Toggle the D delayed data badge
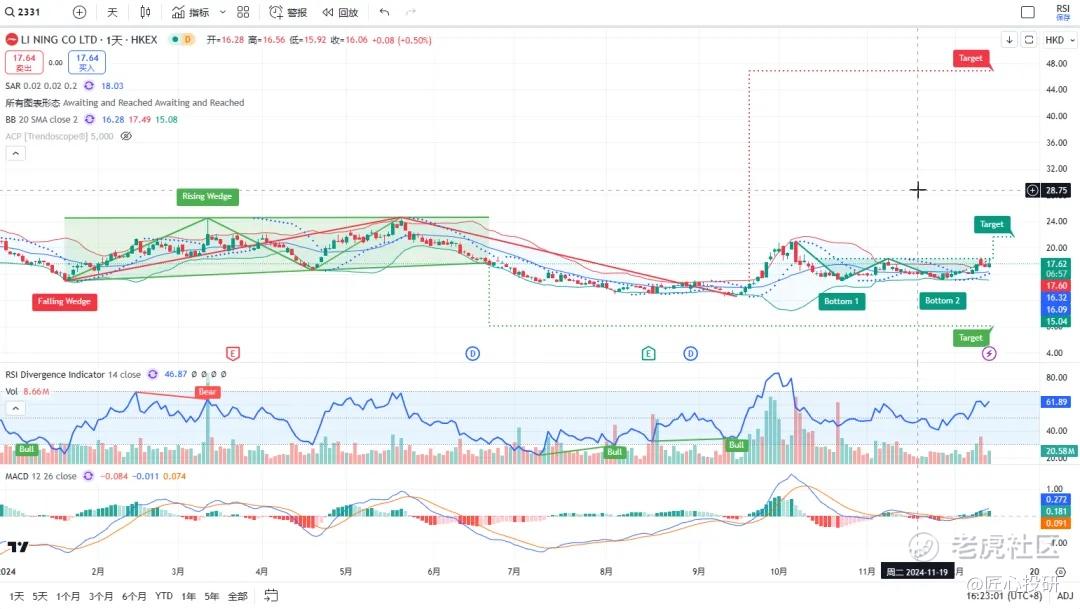The height and width of the screenshot is (609, 1080). click(x=187, y=39)
